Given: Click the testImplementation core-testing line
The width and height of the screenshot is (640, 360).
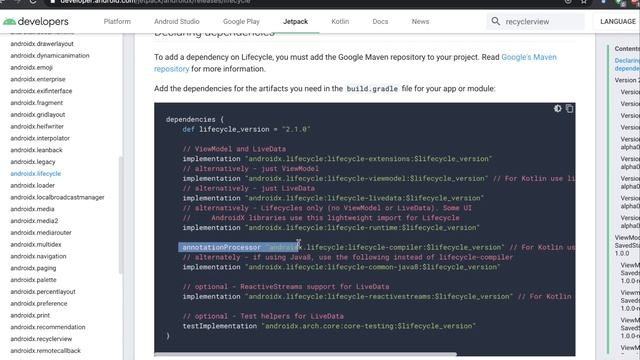Looking at the screenshot, I should 329,326.
